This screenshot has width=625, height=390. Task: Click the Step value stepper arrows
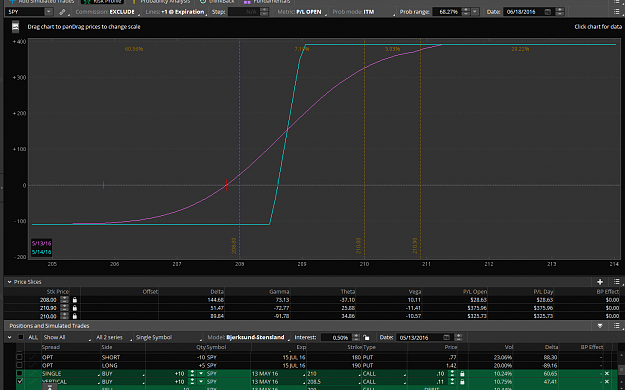point(264,12)
